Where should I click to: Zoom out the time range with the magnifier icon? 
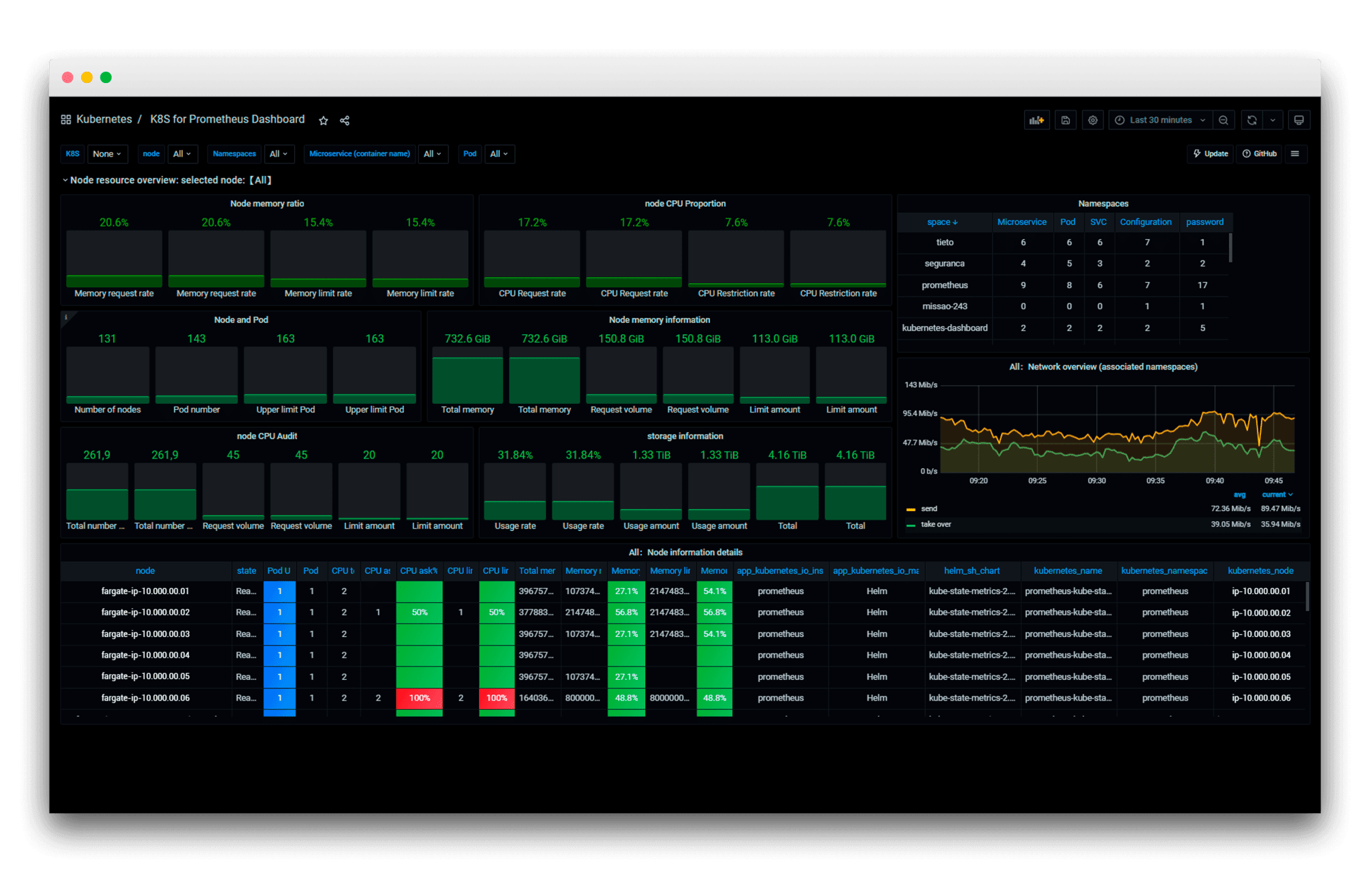pos(1224,120)
